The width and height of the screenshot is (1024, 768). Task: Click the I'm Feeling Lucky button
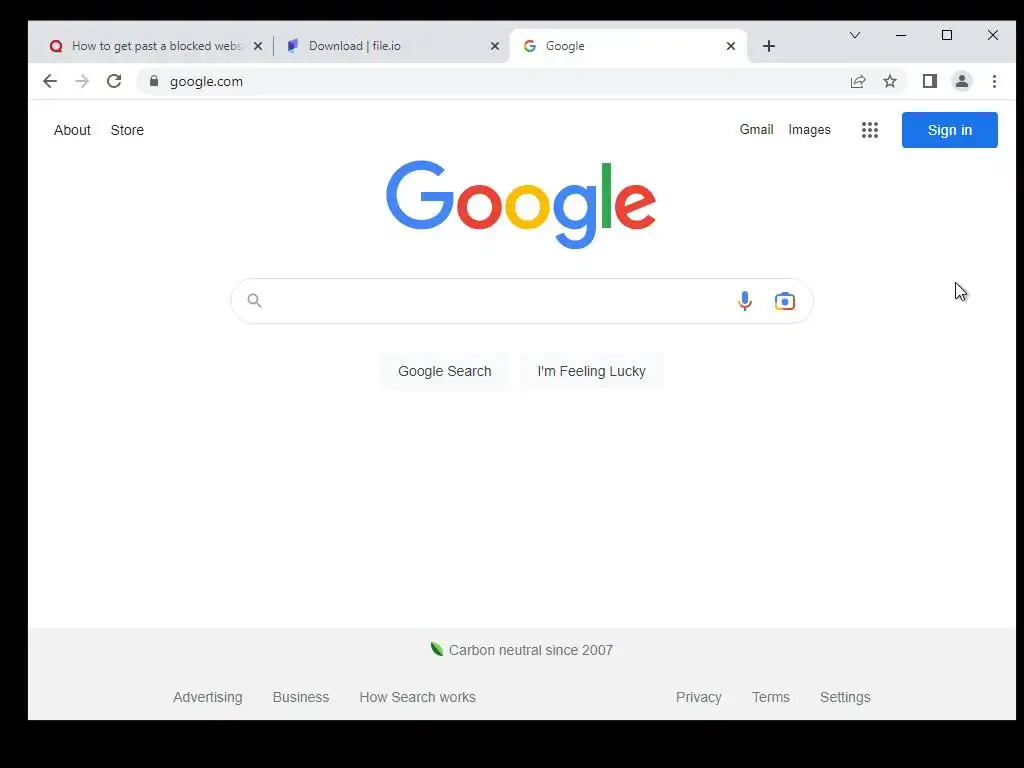(592, 371)
